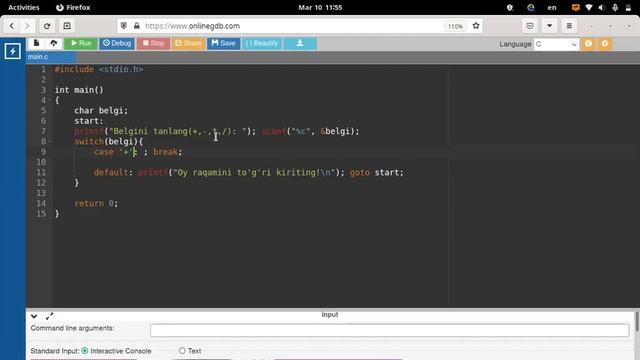The height and width of the screenshot is (360, 640).
Task: Fold the switch block at line 8
Action: click(49, 141)
